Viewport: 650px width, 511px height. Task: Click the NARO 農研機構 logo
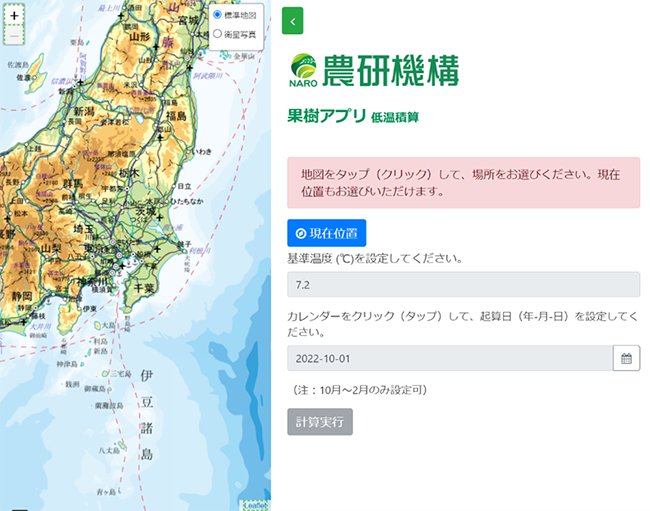click(x=374, y=70)
